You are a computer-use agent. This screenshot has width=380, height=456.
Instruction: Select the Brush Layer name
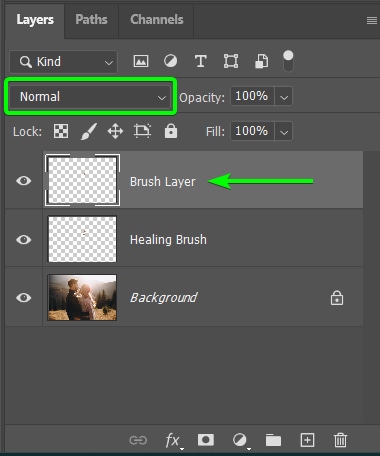point(163,182)
